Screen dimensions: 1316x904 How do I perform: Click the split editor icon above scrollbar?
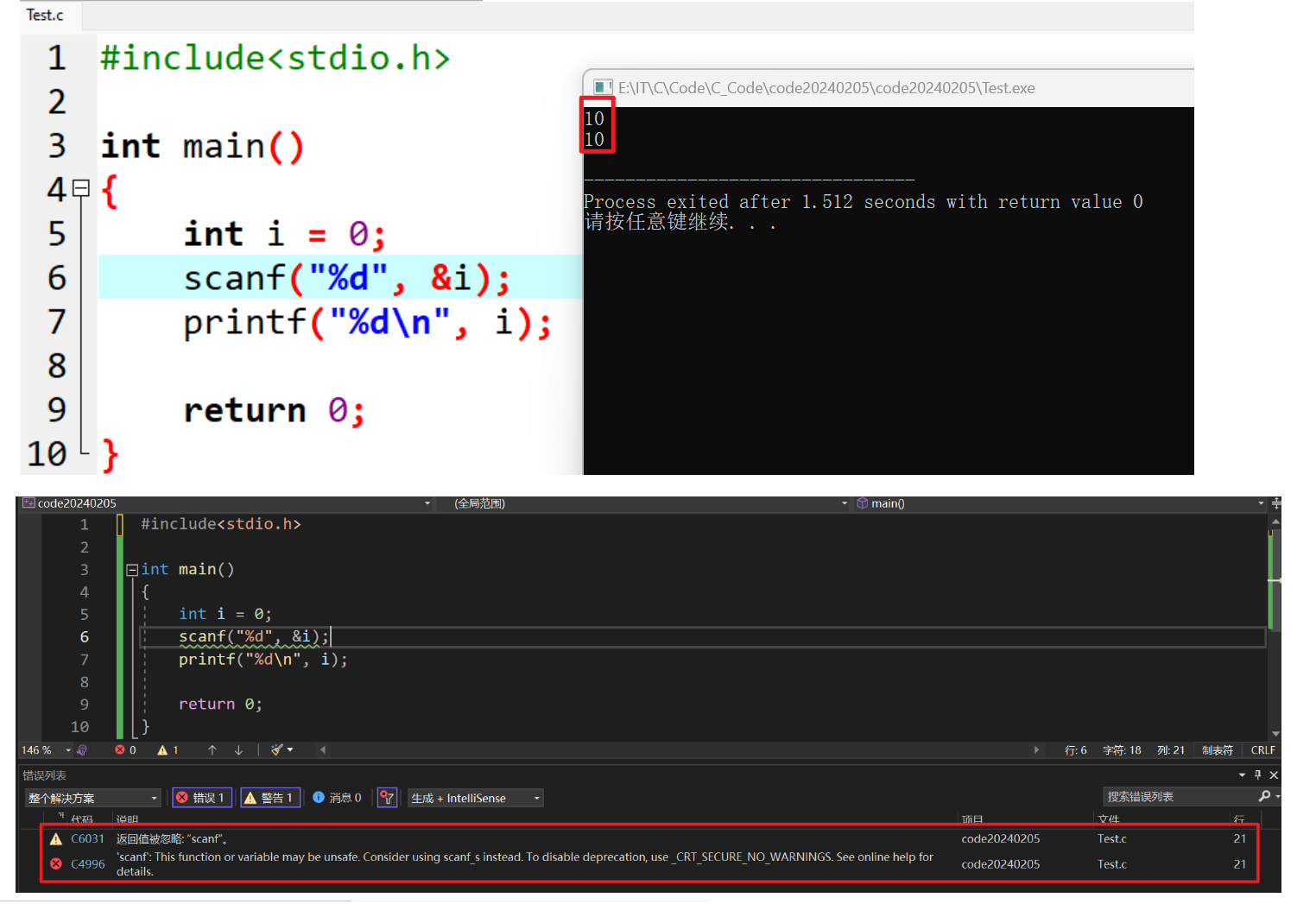pos(1275,503)
